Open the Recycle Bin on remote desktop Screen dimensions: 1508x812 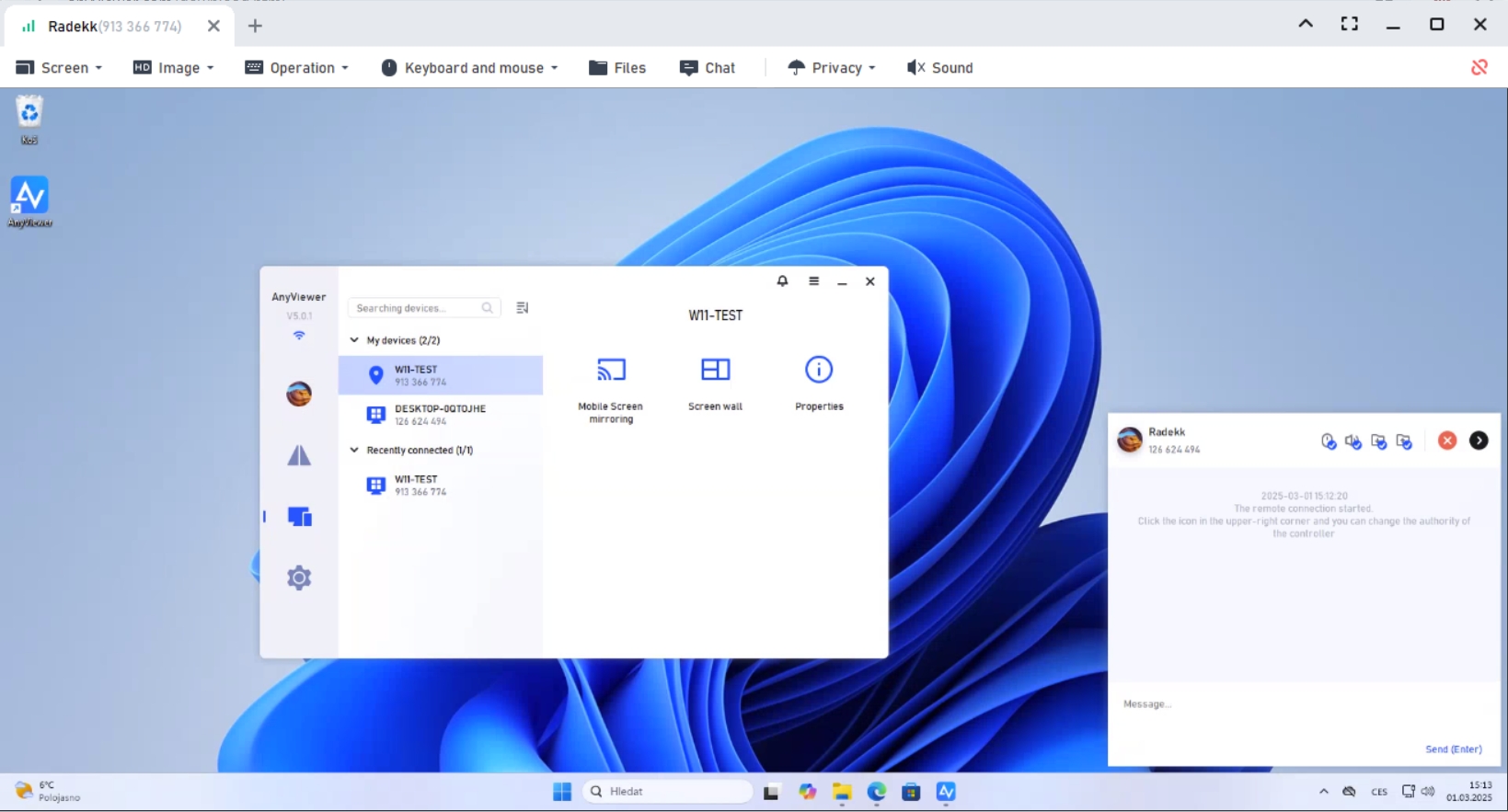(29, 120)
